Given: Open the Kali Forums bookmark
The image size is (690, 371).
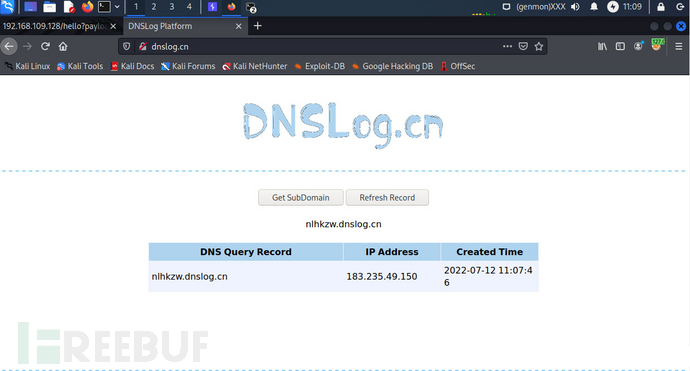Looking at the screenshot, I should click(x=188, y=66).
